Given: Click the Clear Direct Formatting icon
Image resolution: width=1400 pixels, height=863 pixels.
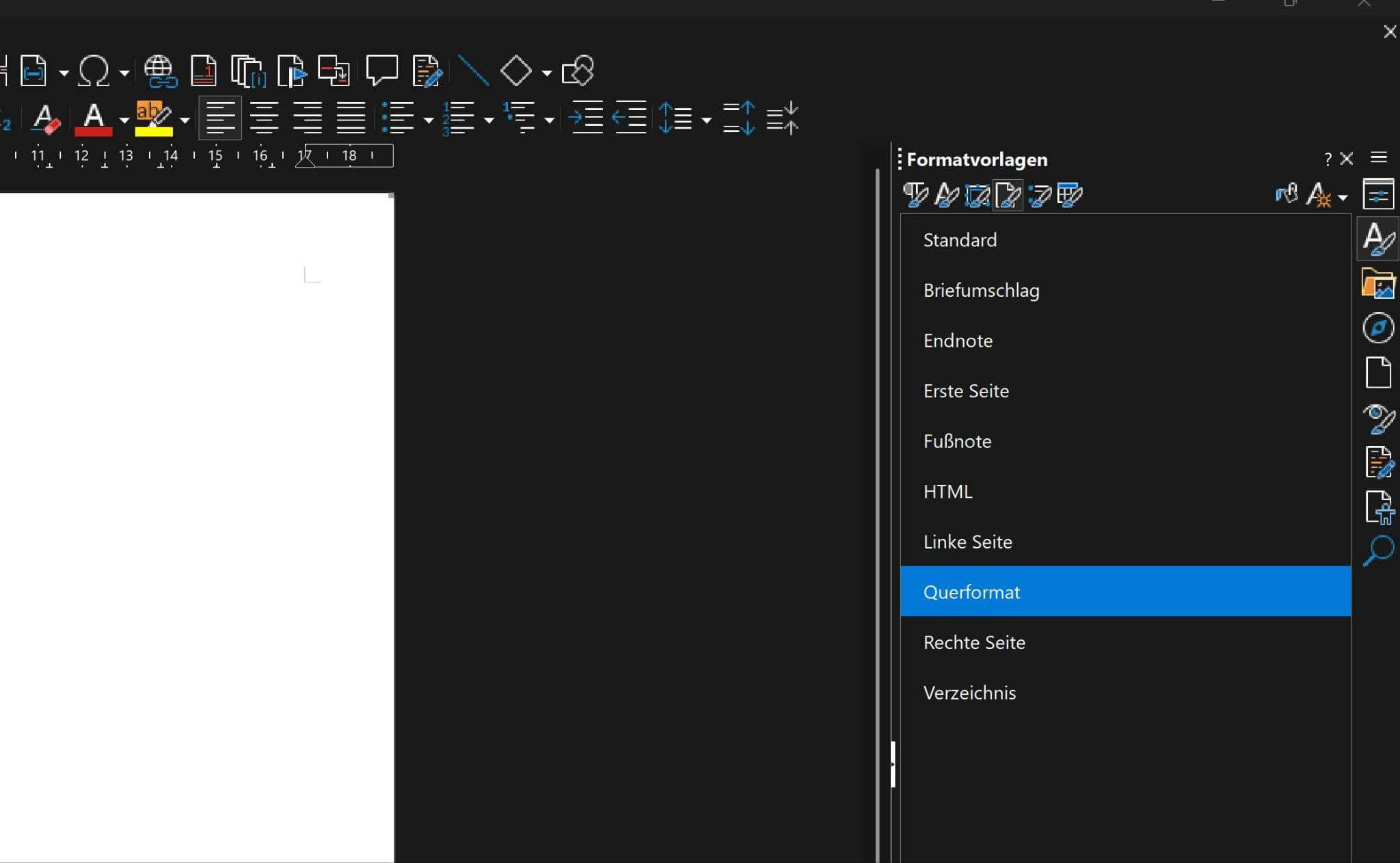Looking at the screenshot, I should [x=46, y=119].
